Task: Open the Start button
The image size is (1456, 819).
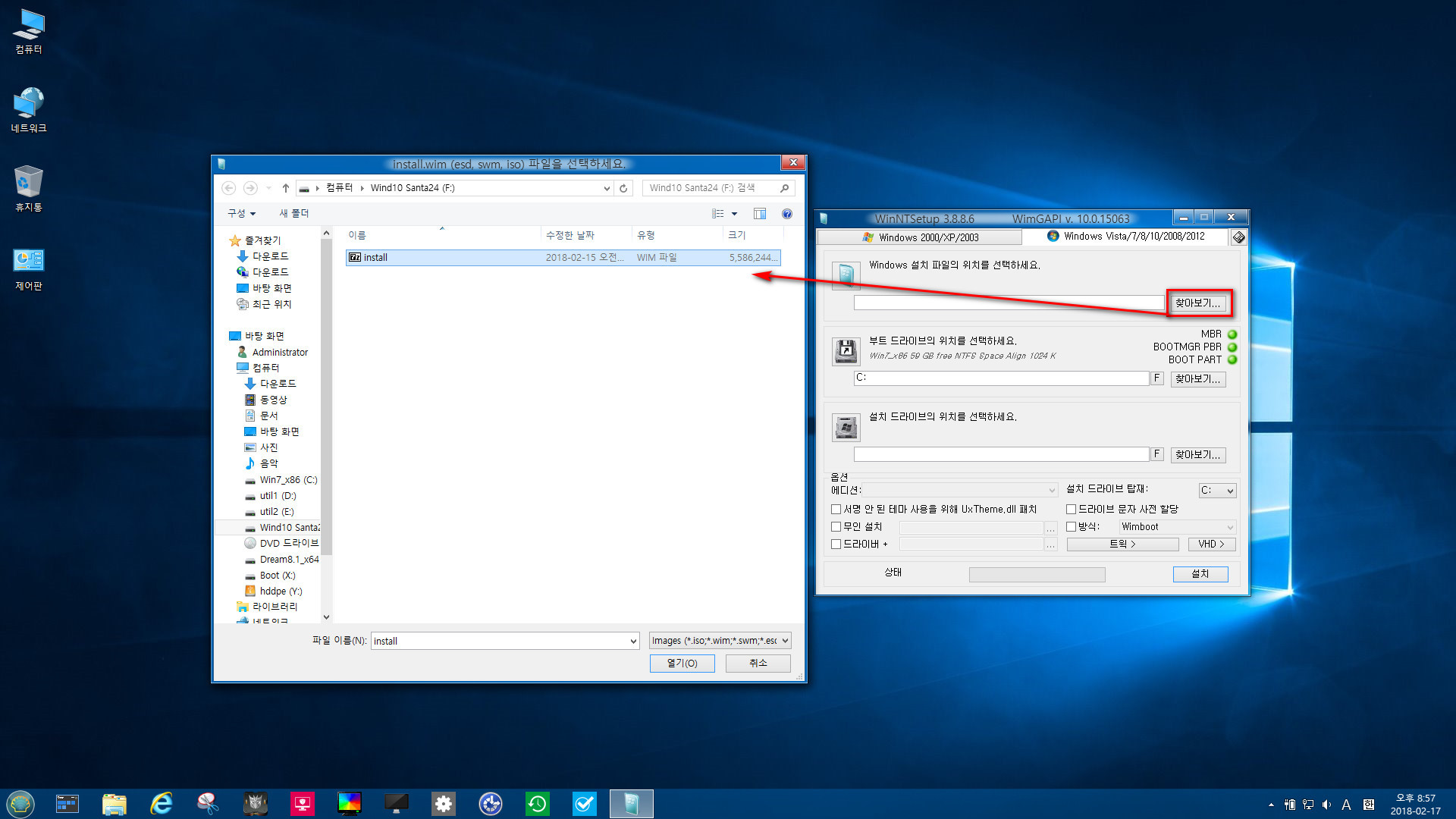Action: (x=20, y=804)
